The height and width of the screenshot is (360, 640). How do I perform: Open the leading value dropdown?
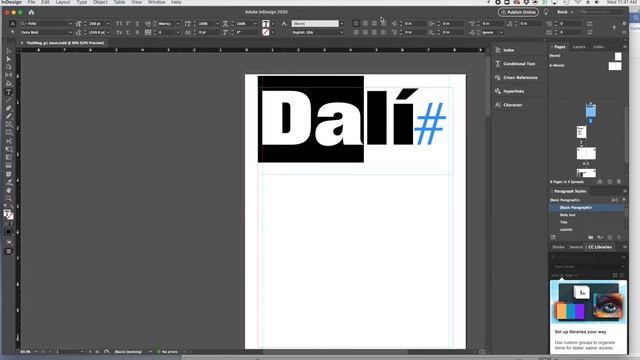[x=109, y=32]
